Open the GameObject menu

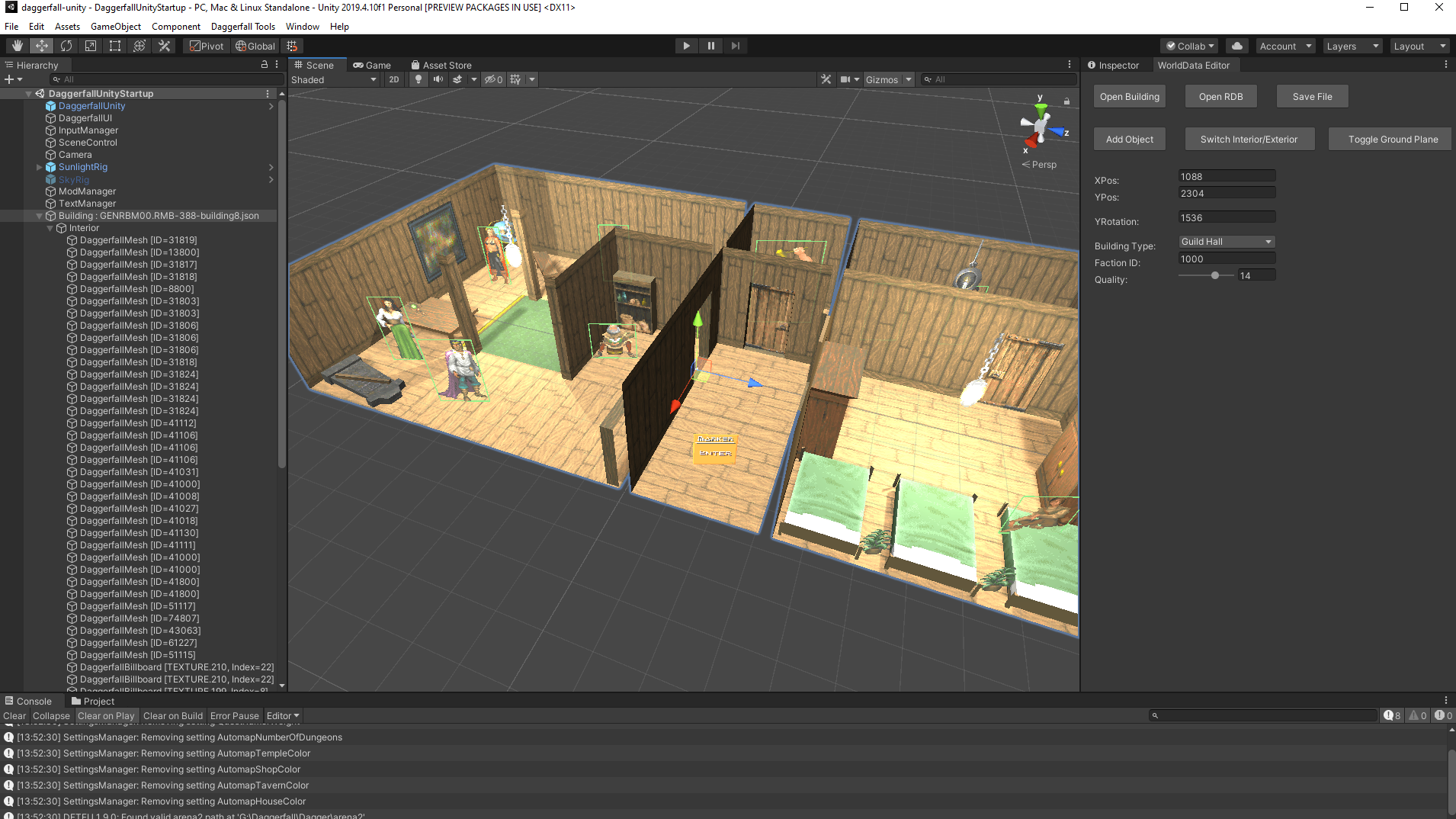pyautogui.click(x=116, y=26)
